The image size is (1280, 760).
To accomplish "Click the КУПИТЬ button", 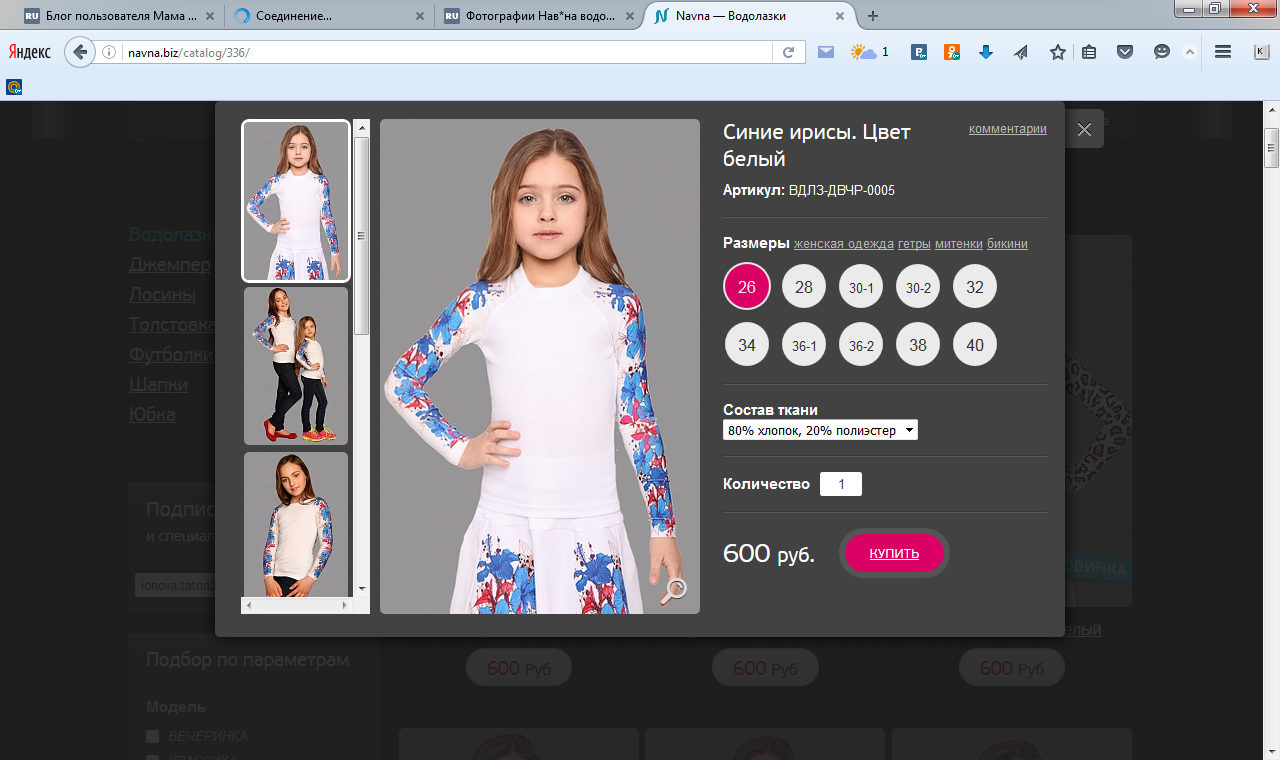I will pyautogui.click(x=894, y=553).
